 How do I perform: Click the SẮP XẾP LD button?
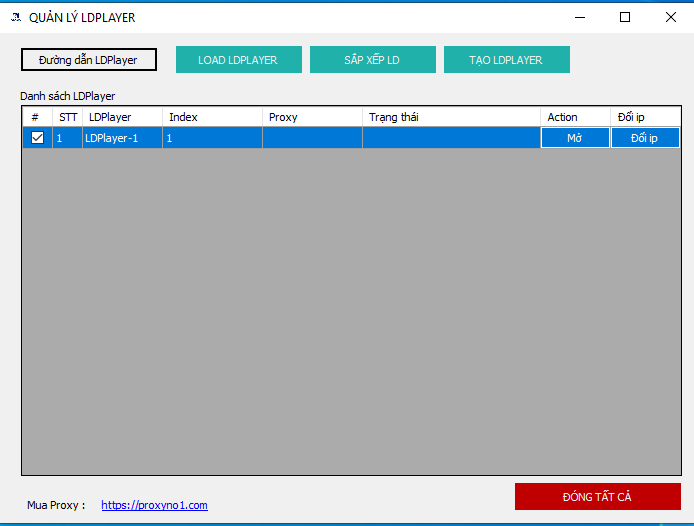click(373, 60)
